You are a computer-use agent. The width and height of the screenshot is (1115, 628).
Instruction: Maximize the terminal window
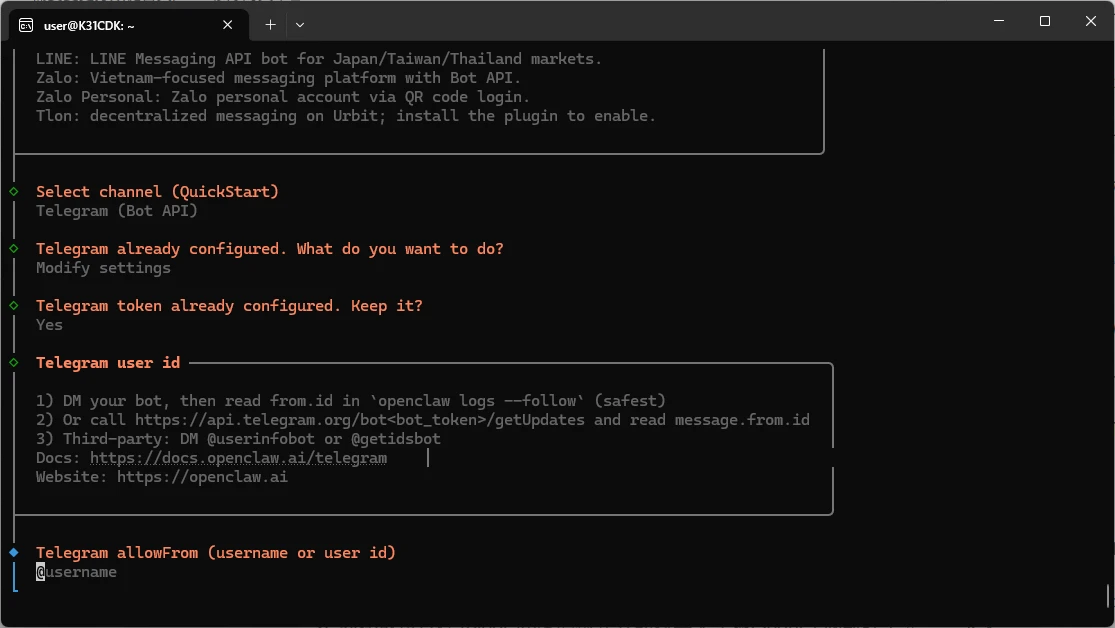(x=1044, y=22)
